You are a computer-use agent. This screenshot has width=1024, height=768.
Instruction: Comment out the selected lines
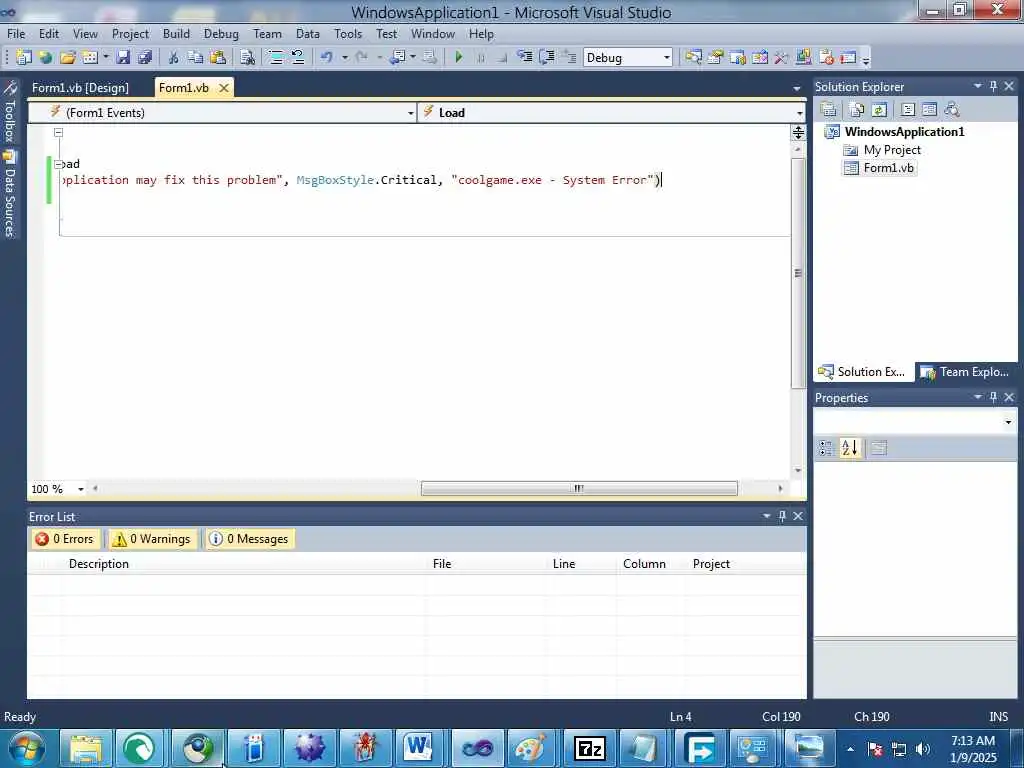tap(276, 57)
